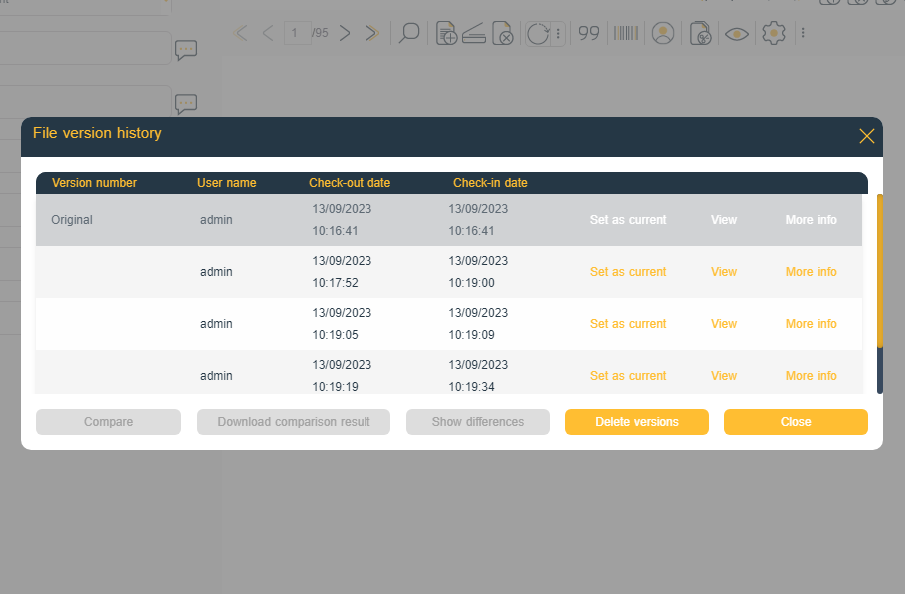Screen dimensions: 905x594
Task: Click the quotation marks icon in toolbar
Action: click(589, 33)
